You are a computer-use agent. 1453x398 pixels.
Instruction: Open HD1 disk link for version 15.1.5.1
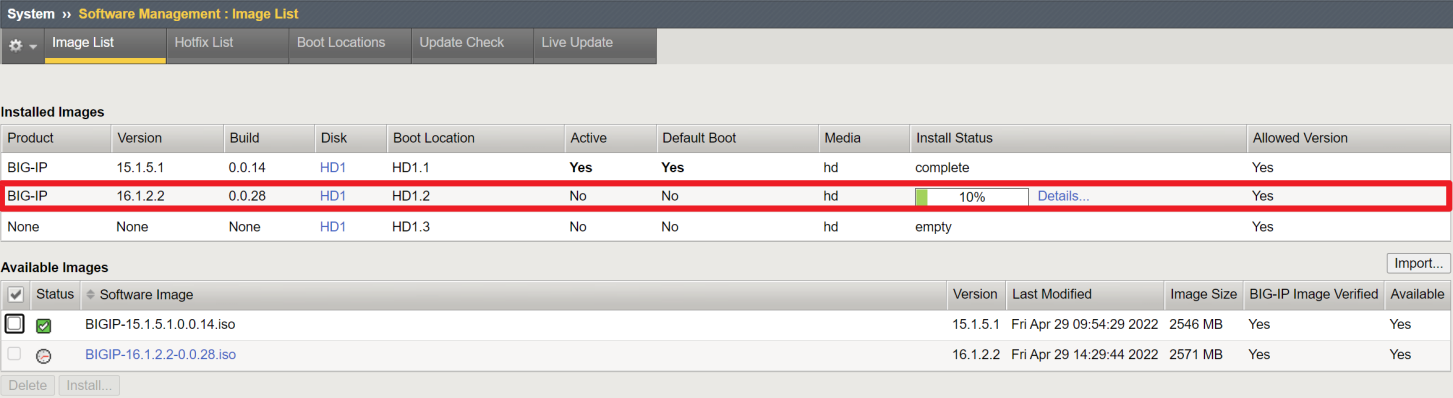(x=333, y=167)
